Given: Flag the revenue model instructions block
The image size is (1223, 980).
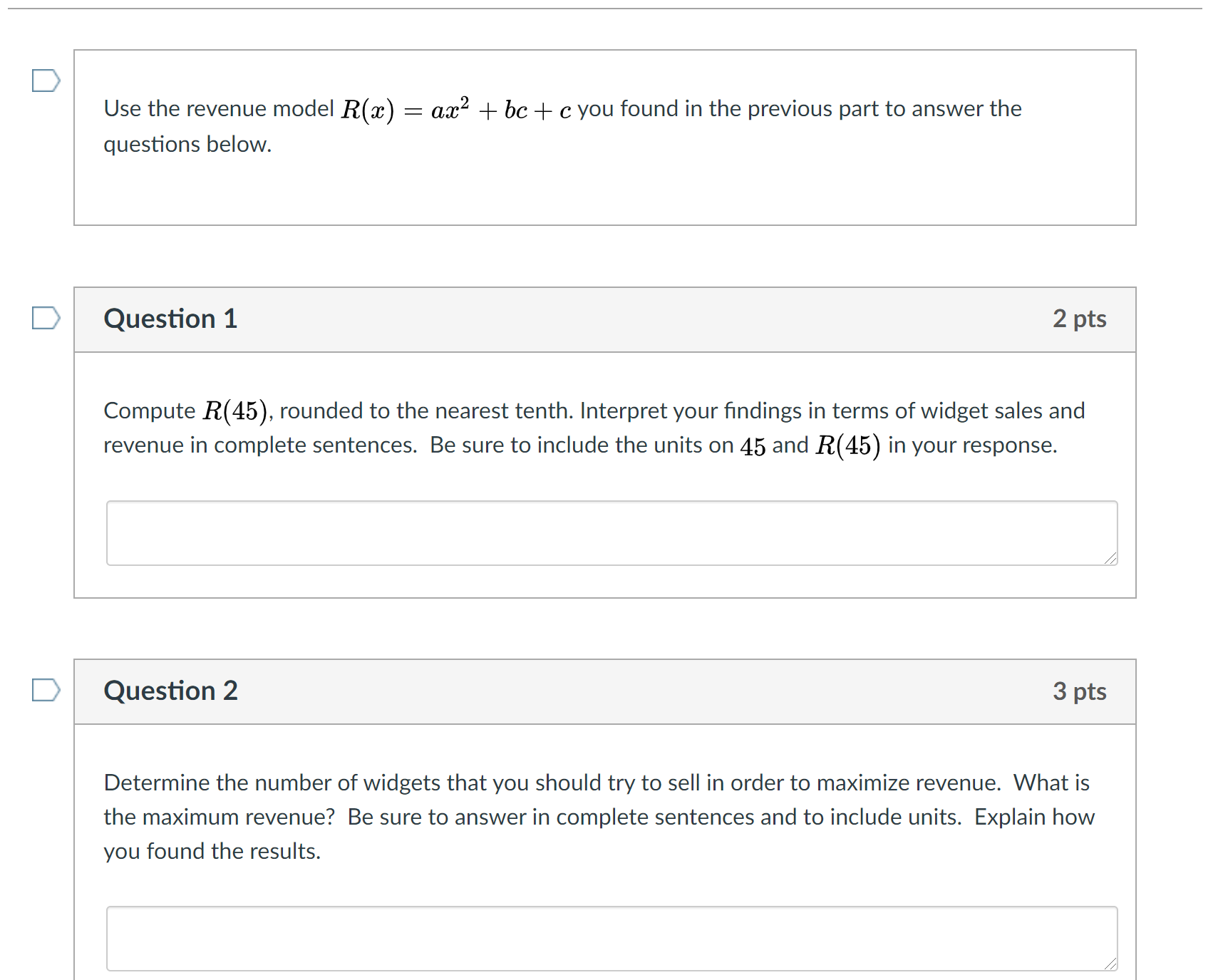Looking at the screenshot, I should click(46, 81).
